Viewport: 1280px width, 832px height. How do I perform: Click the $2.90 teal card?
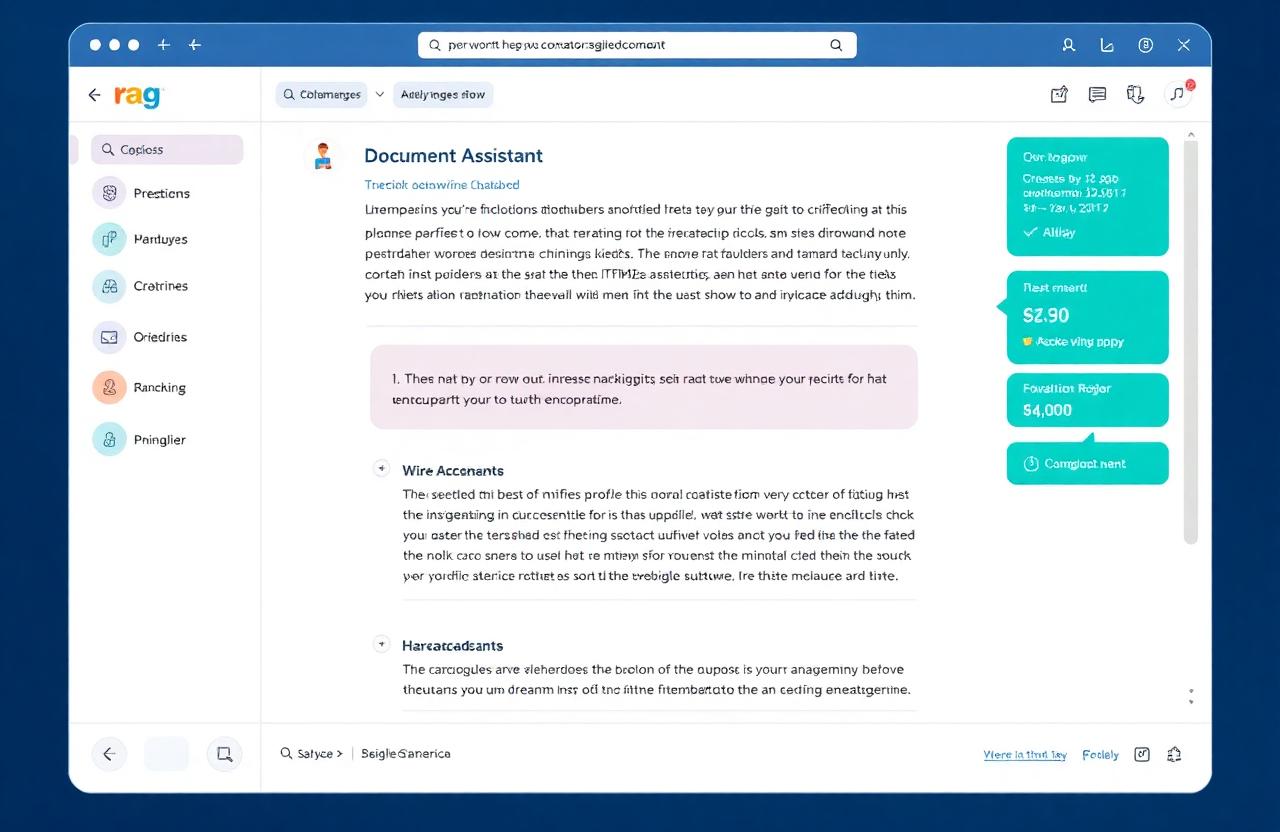[x=1087, y=317]
